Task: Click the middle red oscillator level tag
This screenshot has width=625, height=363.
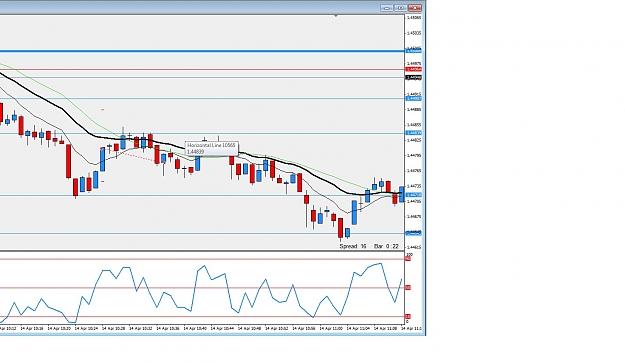Action: pyautogui.click(x=408, y=288)
